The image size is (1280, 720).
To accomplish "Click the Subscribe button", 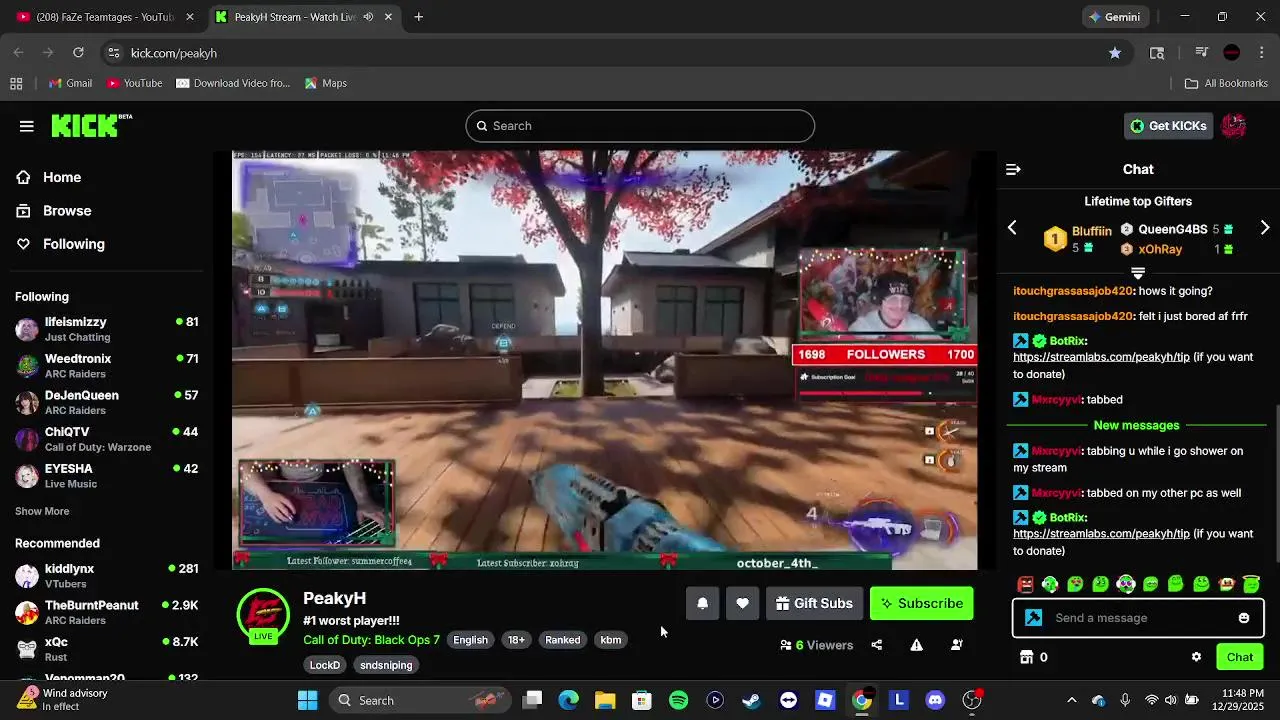I will [922, 603].
